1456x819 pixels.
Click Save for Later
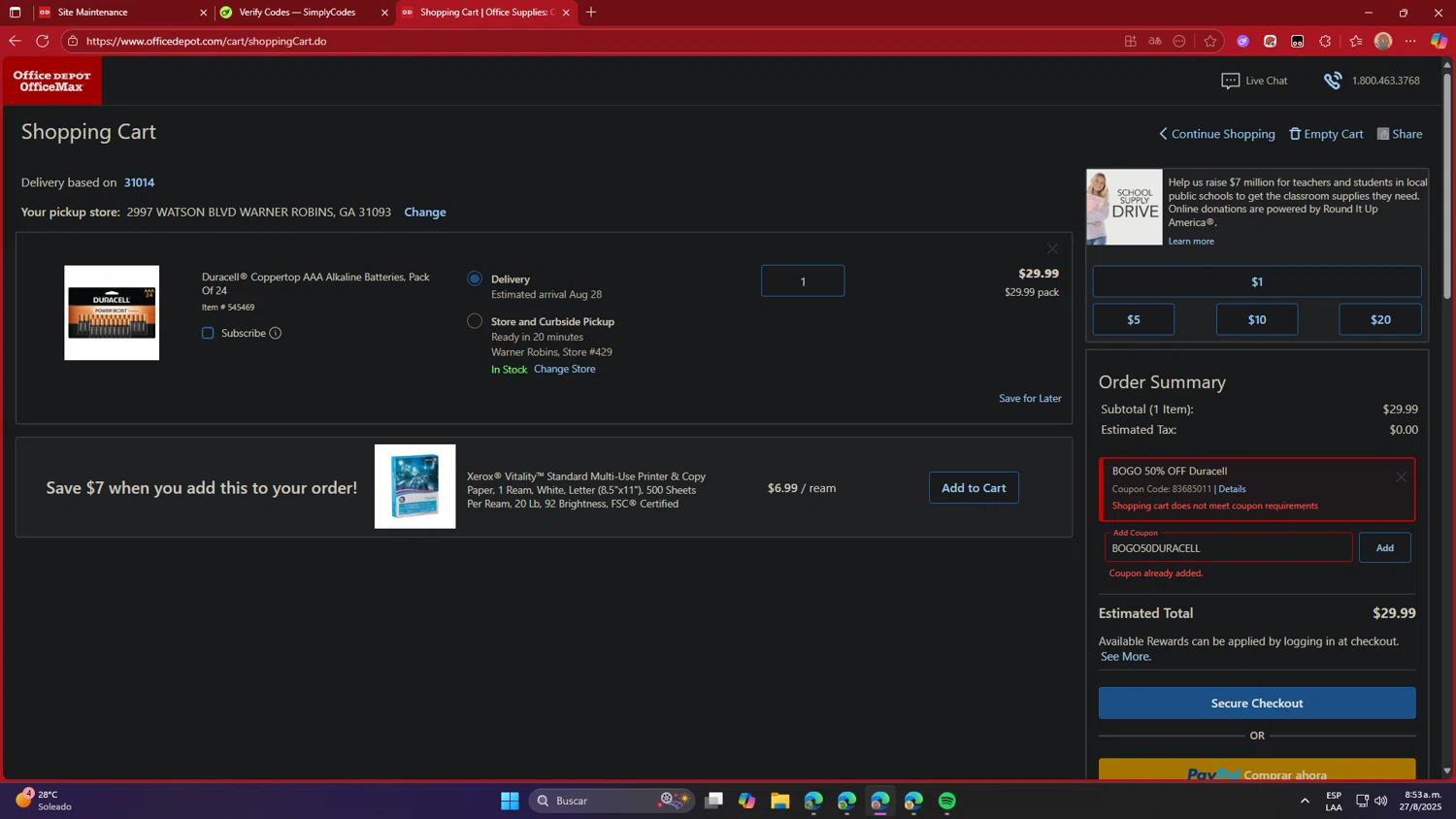click(1030, 398)
